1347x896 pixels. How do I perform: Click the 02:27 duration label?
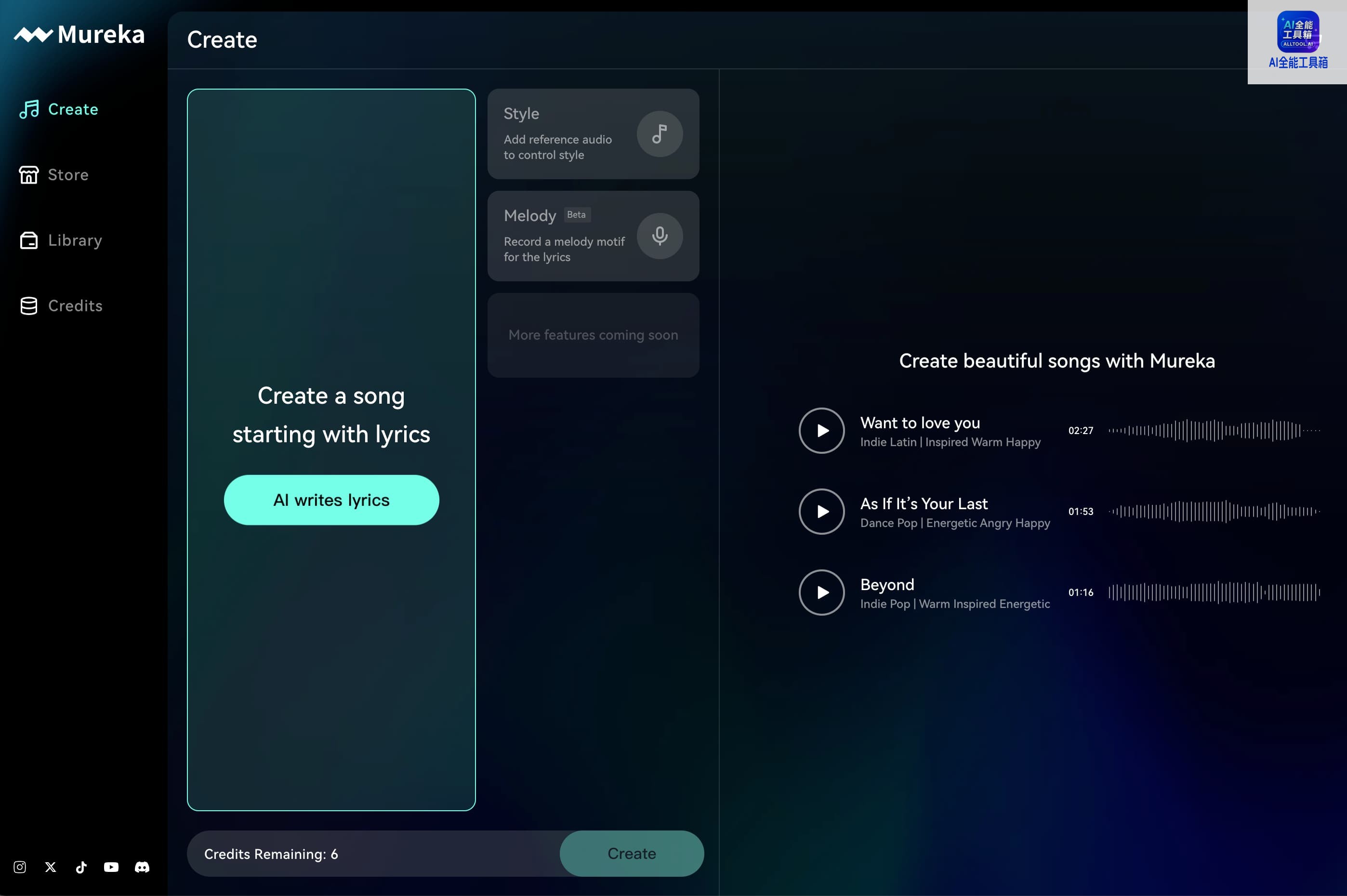tap(1081, 430)
